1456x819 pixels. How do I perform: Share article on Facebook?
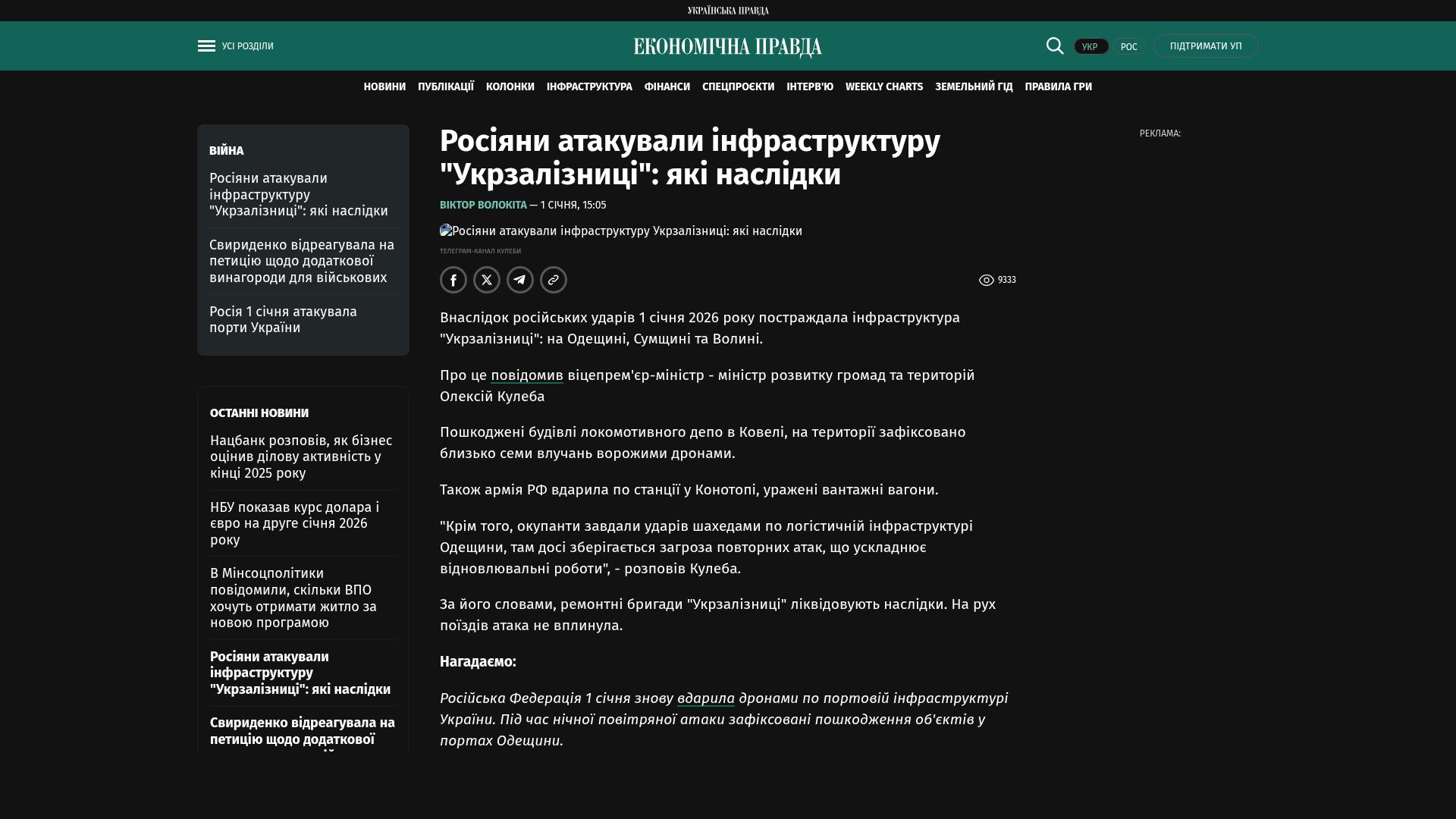pos(453,280)
